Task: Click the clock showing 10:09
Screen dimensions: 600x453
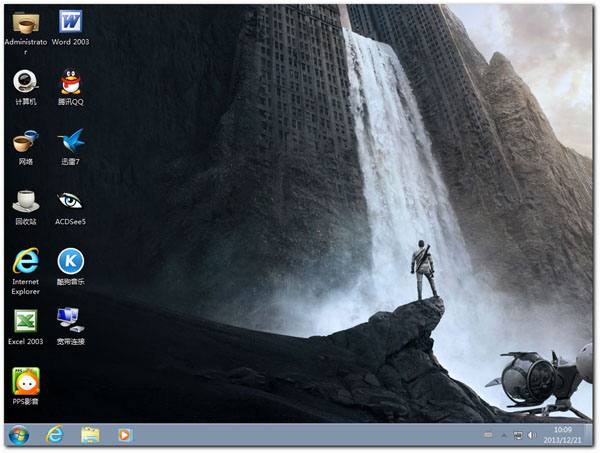Action: 562,435
